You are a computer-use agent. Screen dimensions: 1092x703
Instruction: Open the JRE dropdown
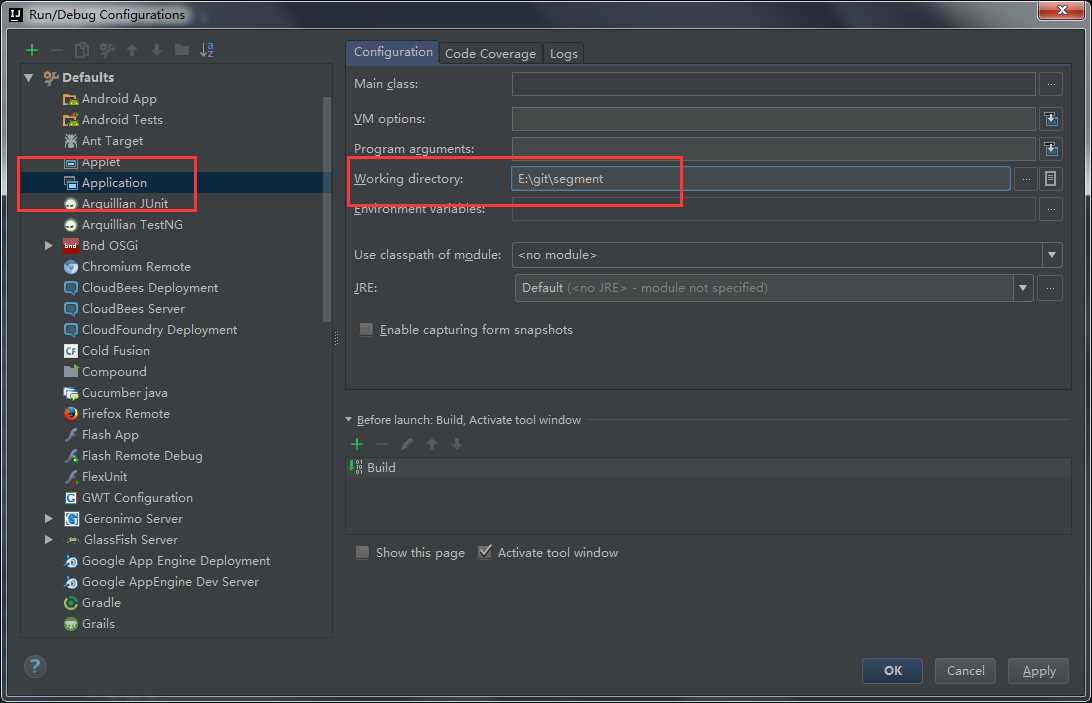1022,288
